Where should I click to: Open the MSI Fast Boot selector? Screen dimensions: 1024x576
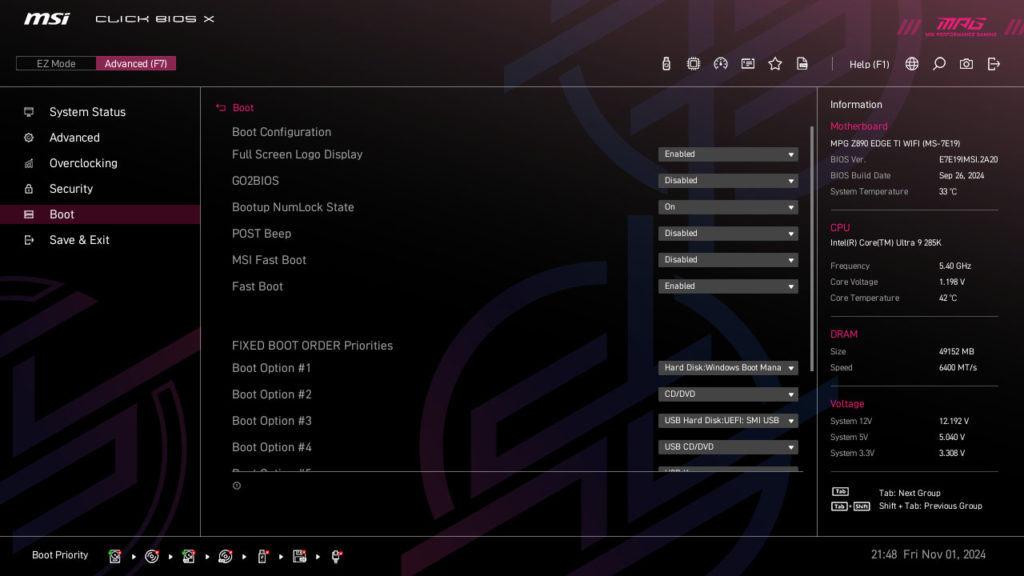[x=727, y=259]
